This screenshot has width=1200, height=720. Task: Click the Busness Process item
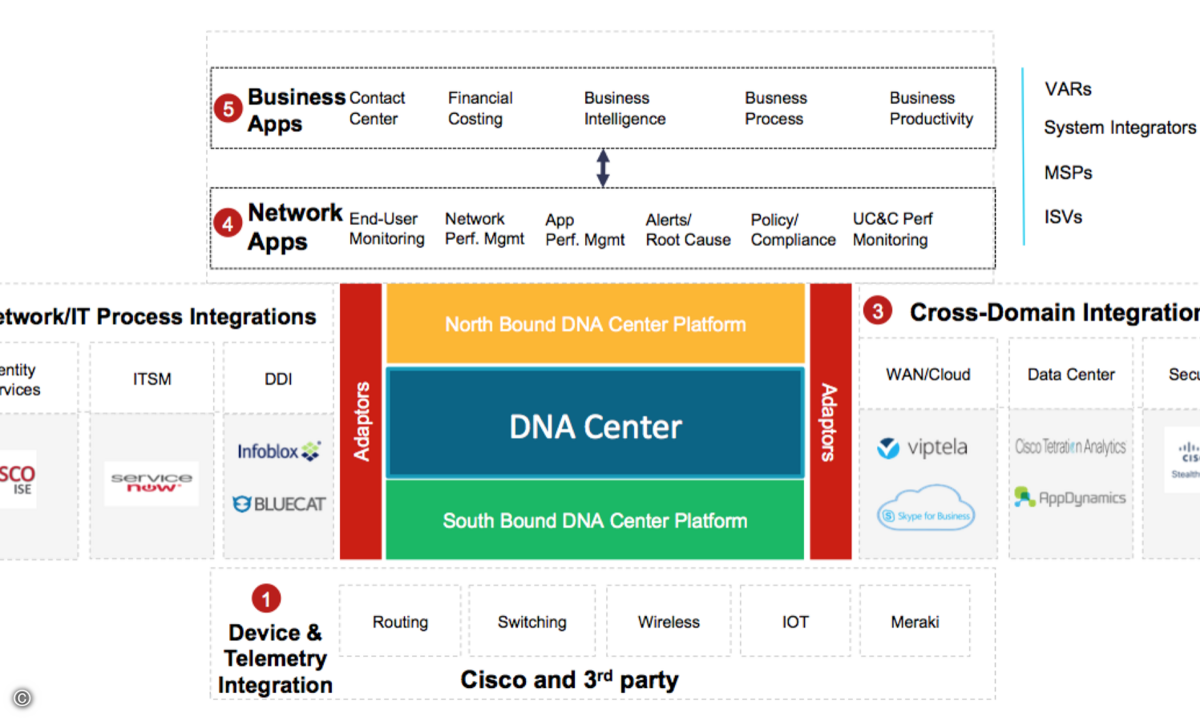pos(775,108)
